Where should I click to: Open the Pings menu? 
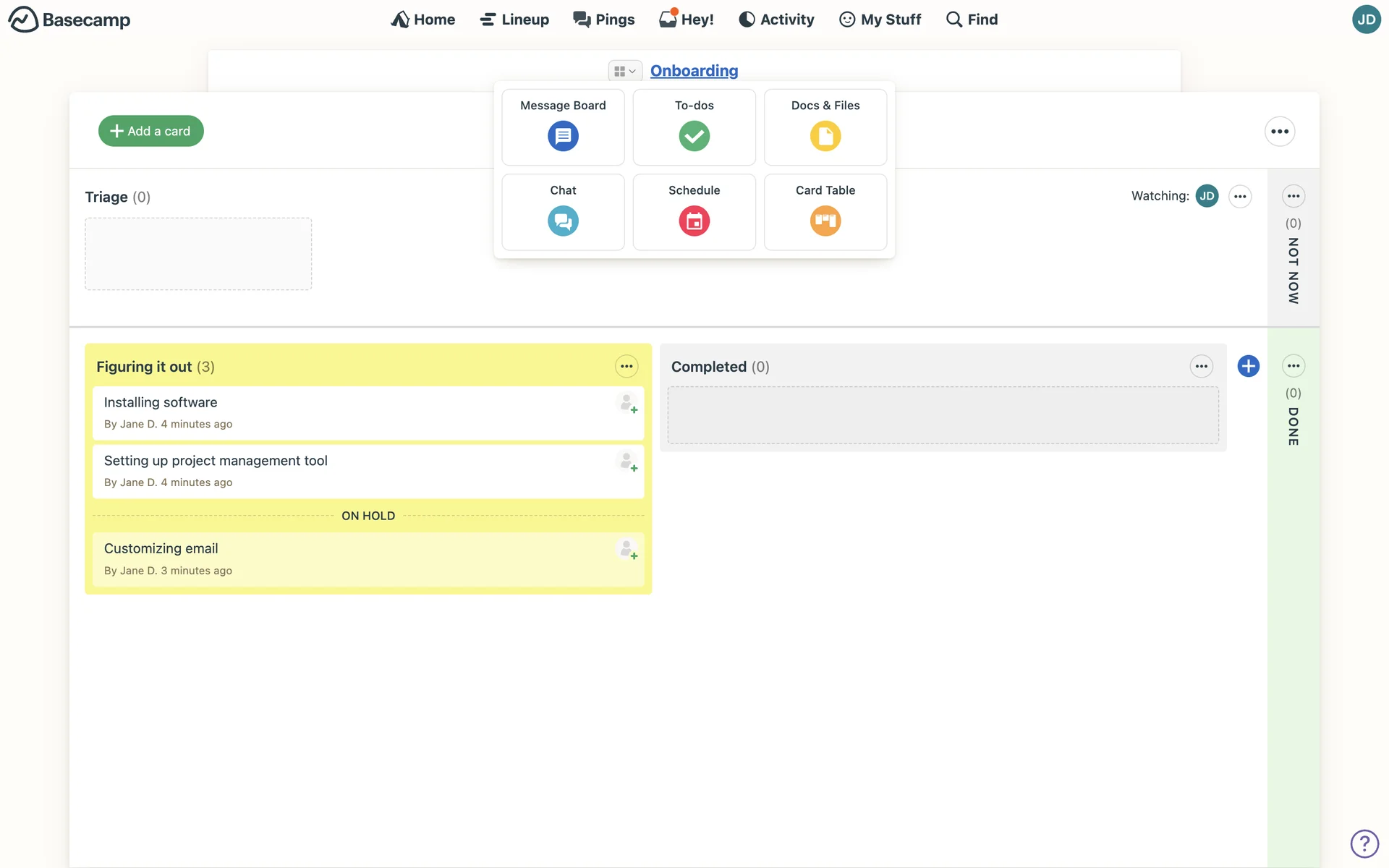[x=604, y=20]
